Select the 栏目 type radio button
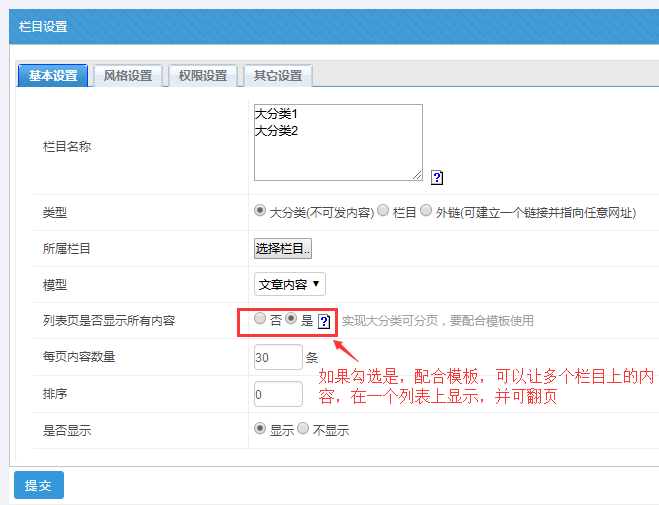Screen dimensions: 659x505 point(384,211)
